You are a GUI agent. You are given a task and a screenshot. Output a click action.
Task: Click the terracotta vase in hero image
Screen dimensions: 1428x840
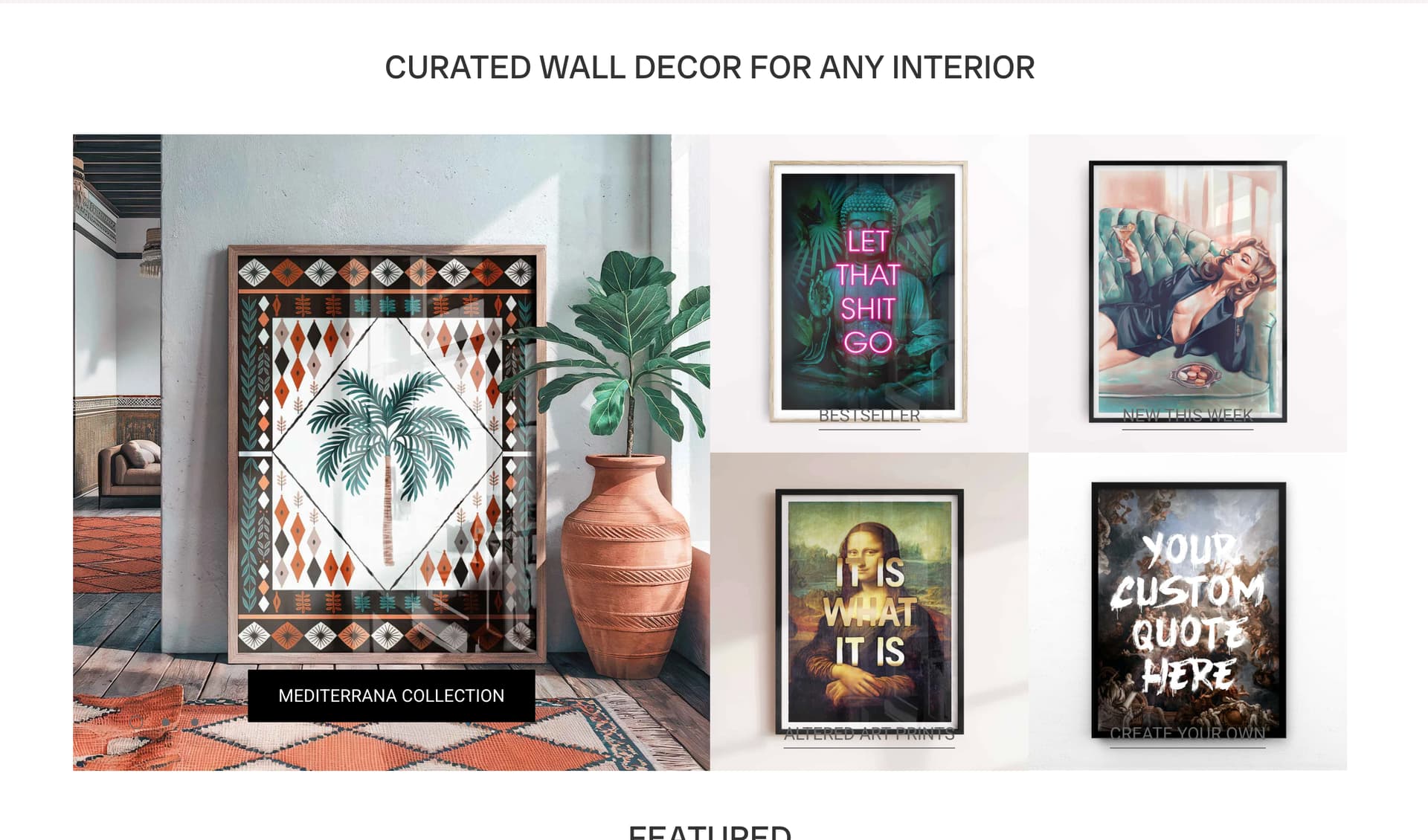626,565
